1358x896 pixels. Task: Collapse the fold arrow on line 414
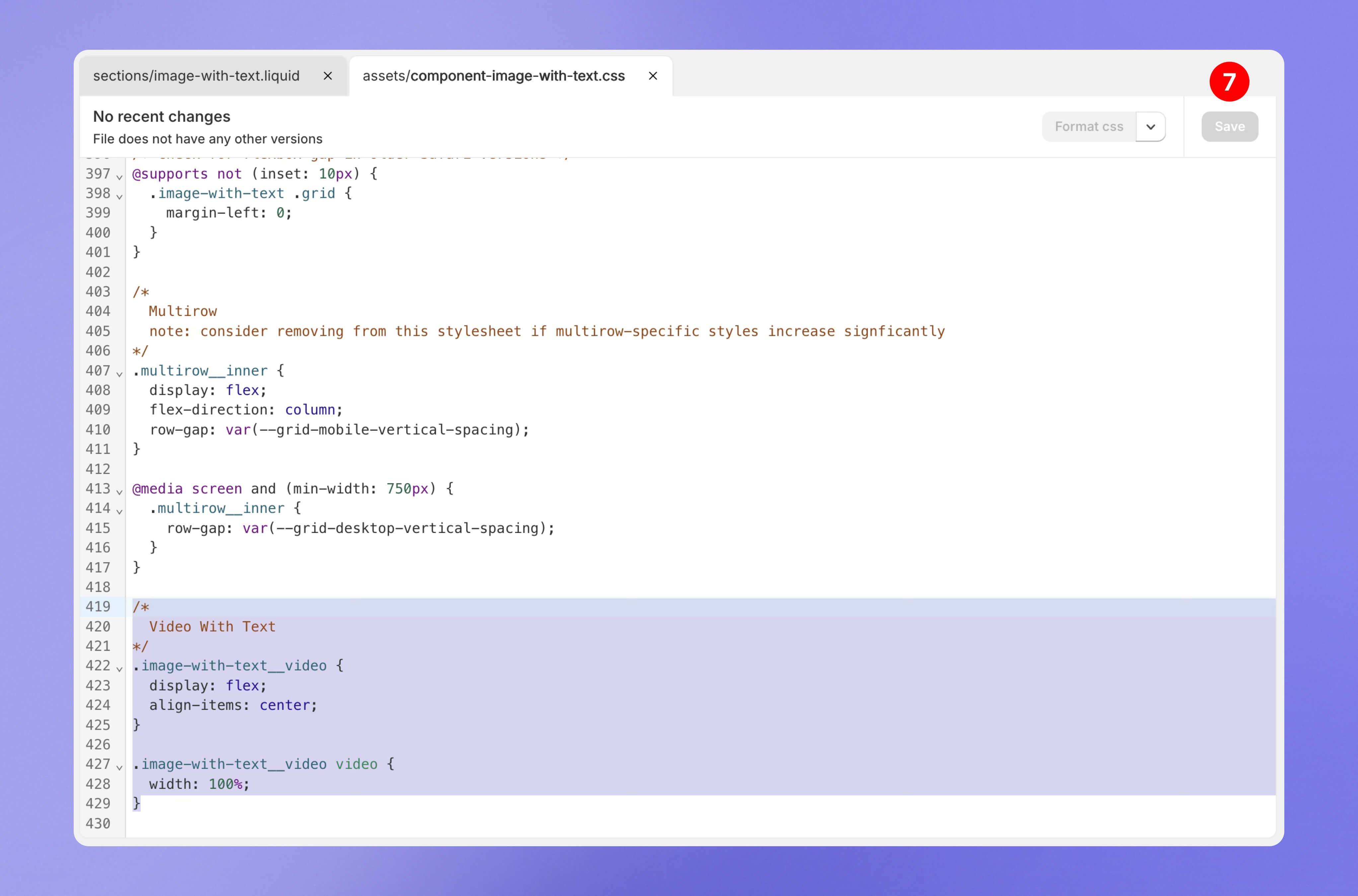[x=119, y=511]
